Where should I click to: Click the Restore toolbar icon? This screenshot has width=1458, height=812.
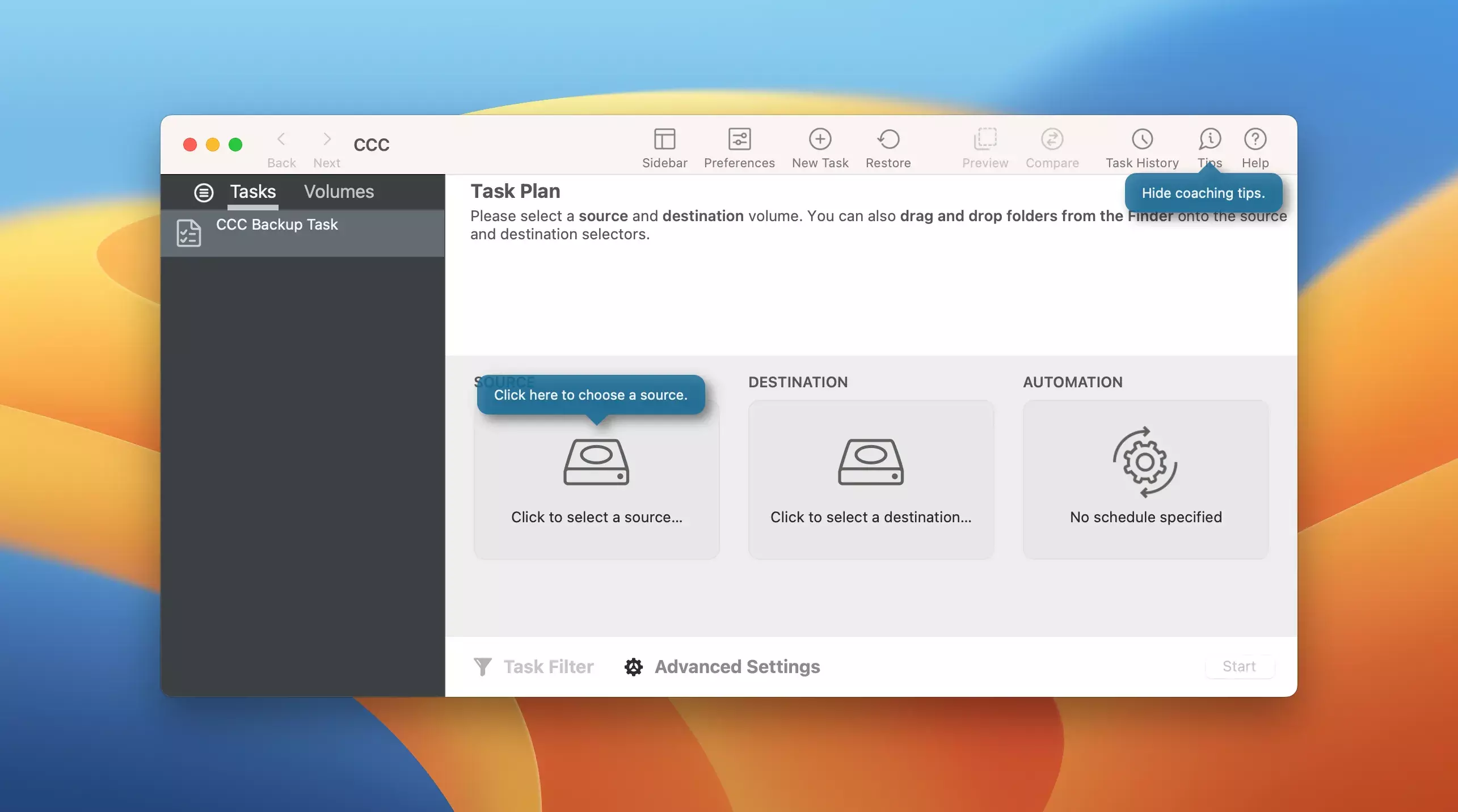click(888, 139)
